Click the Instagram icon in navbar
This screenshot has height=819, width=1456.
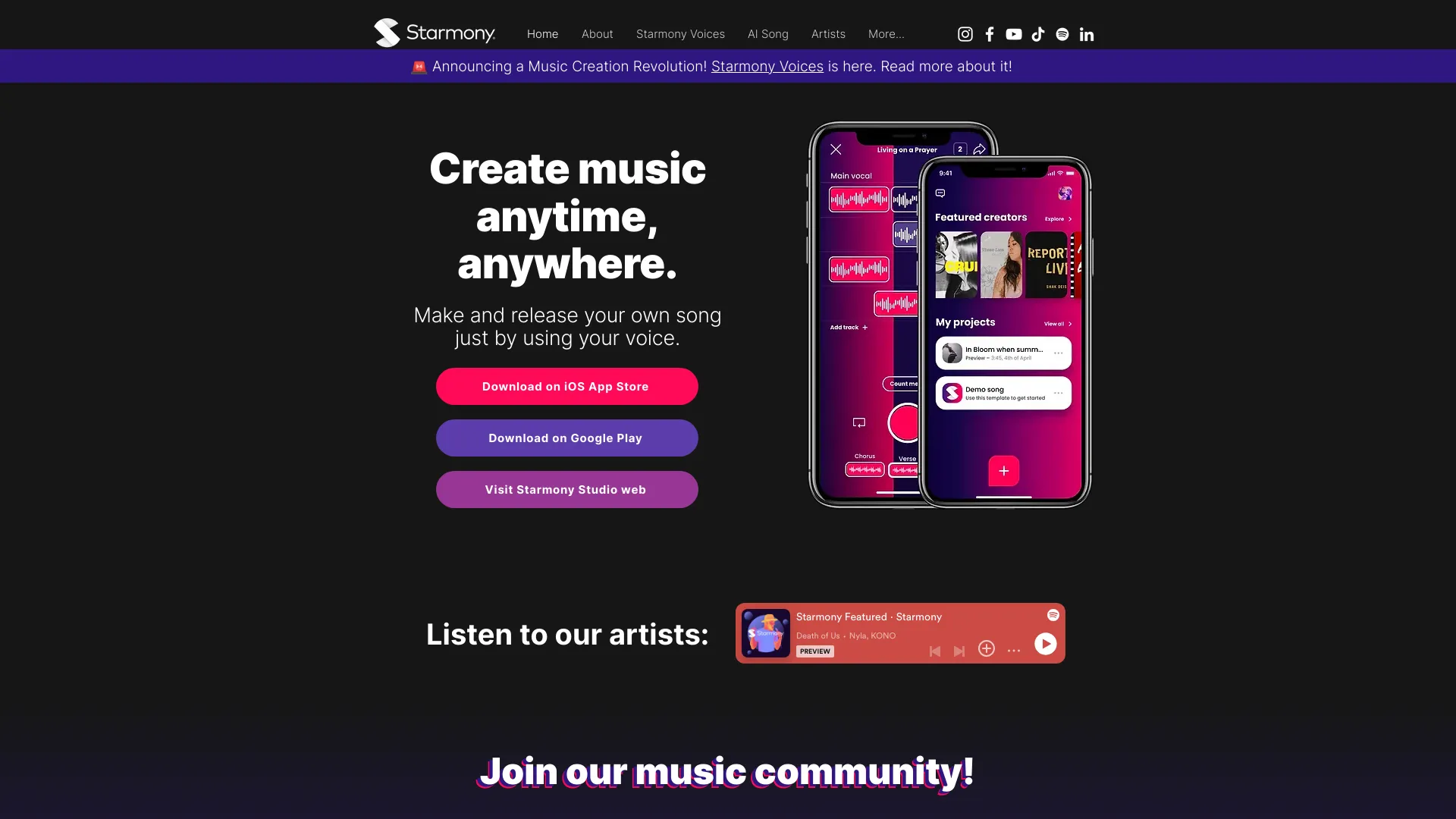[964, 33]
